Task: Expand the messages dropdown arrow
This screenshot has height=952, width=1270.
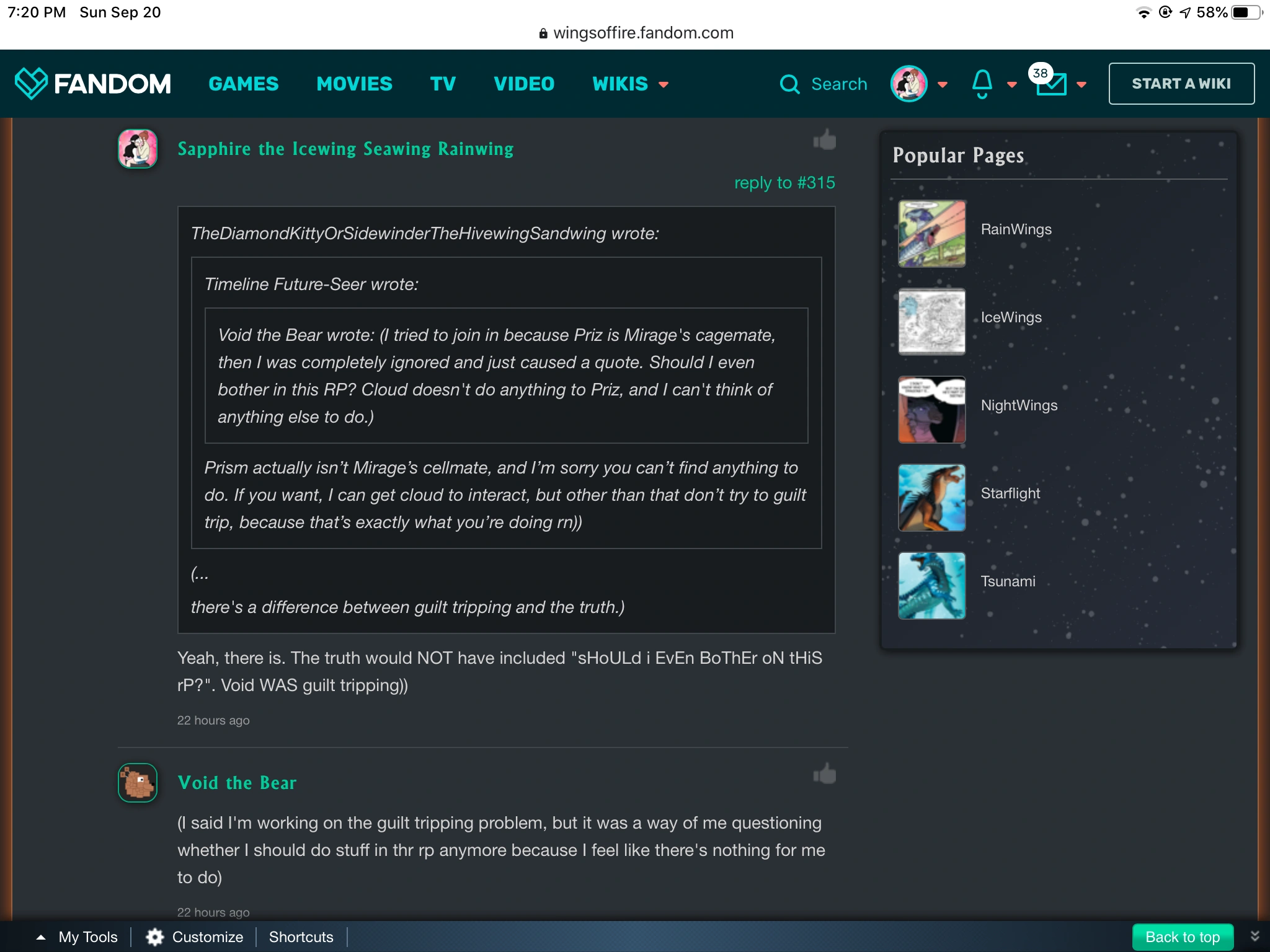Action: point(1081,84)
